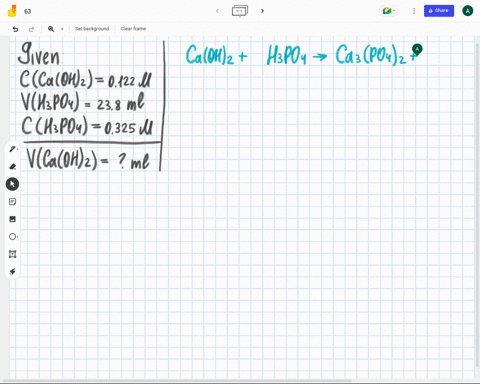480x384 pixels.
Task: Go to the previous frame arrow
Action: pos(217,11)
